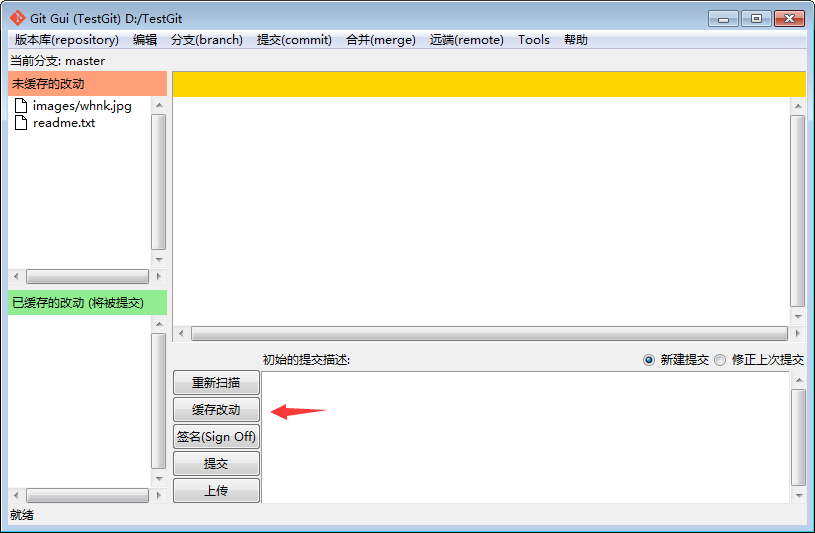
Task: Click right arrow of staged list horizontal scrollbar
Action: [158, 496]
